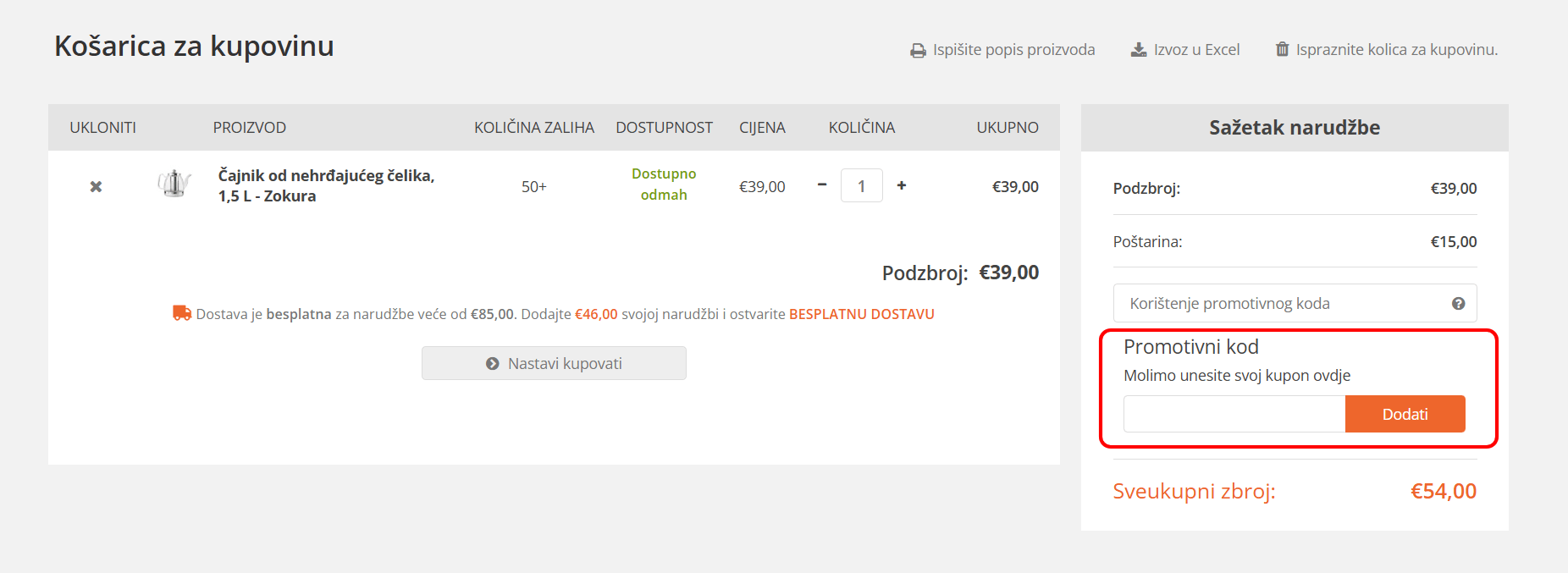Screen dimensions: 1568x573
Task: Open the BESPLATNU DOSTAVU link
Action: click(x=860, y=313)
